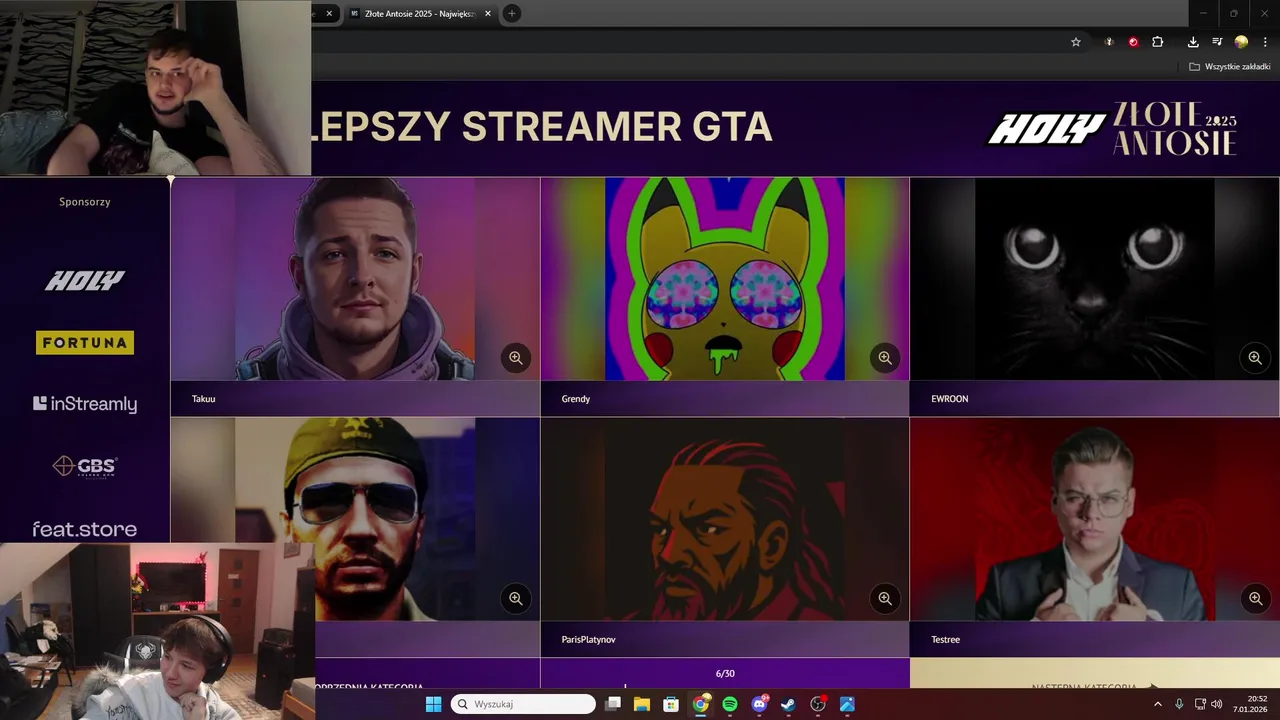Open the Photos app on the taskbar
1280x720 pixels.
pyautogui.click(x=847, y=704)
